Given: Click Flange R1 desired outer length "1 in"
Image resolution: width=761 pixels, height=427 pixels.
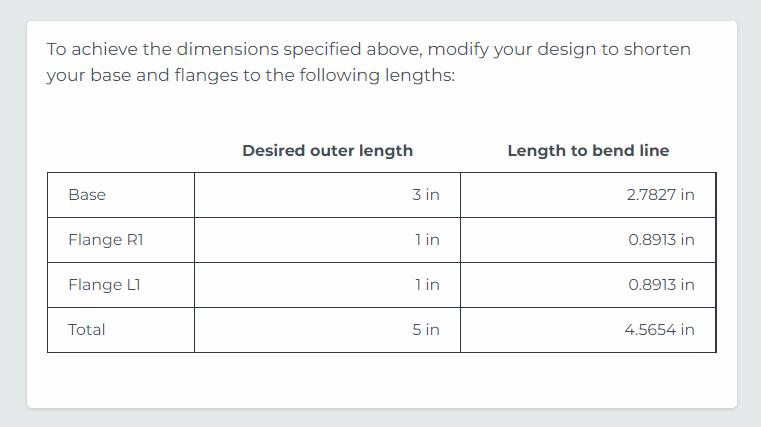Looking at the screenshot, I should pyautogui.click(x=427, y=240).
